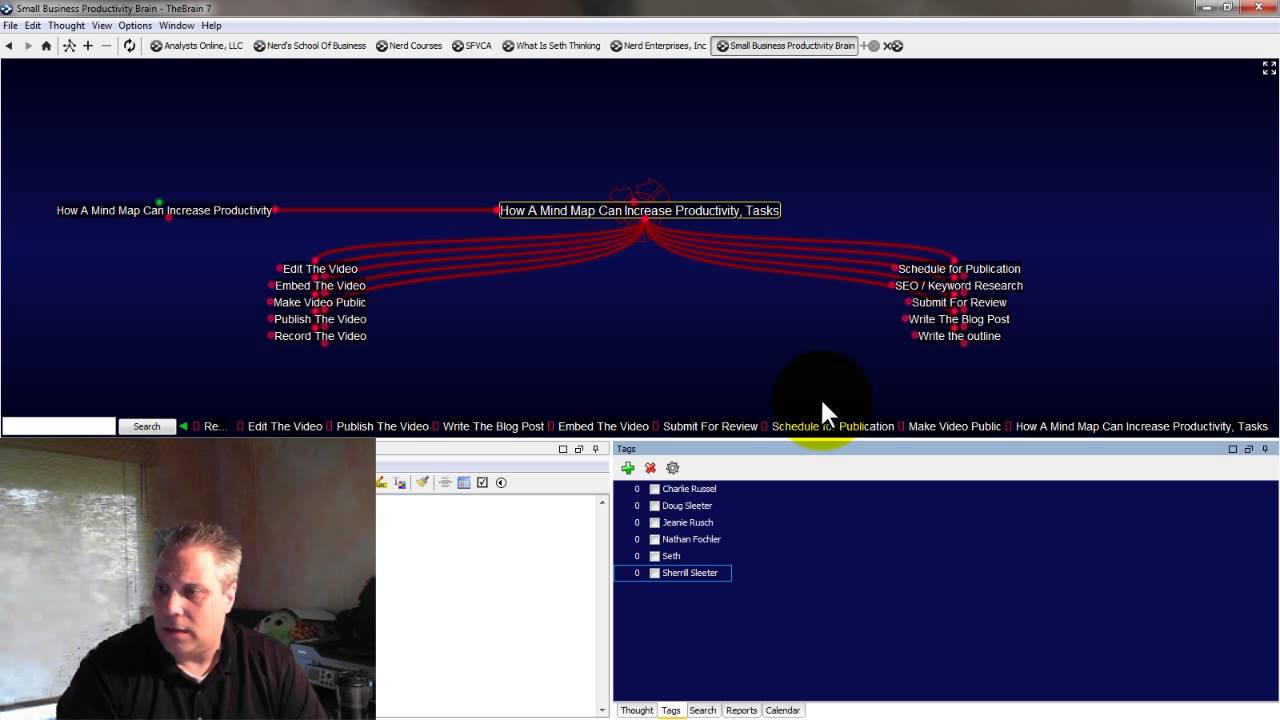
Task: Open What Is Seth Thinking pin
Action: [552, 46]
